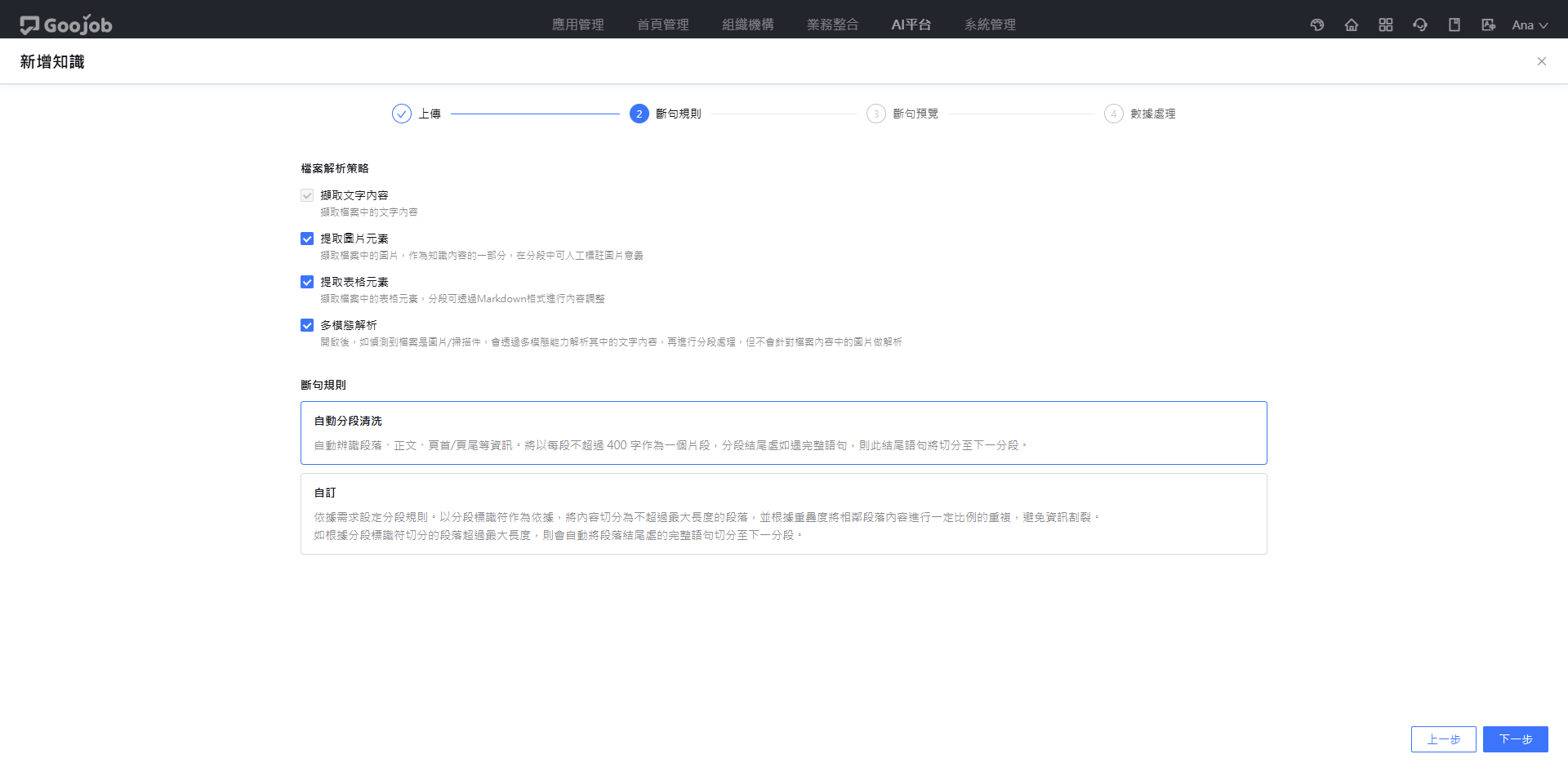Uncheck 提取表格元素 checkbox
Image resolution: width=1568 pixels, height=772 pixels.
[307, 282]
